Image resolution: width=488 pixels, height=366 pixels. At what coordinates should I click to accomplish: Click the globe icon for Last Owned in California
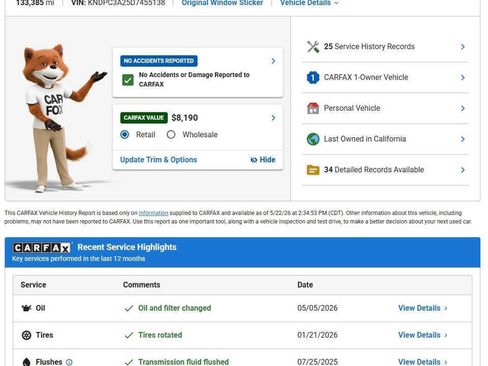(313, 139)
